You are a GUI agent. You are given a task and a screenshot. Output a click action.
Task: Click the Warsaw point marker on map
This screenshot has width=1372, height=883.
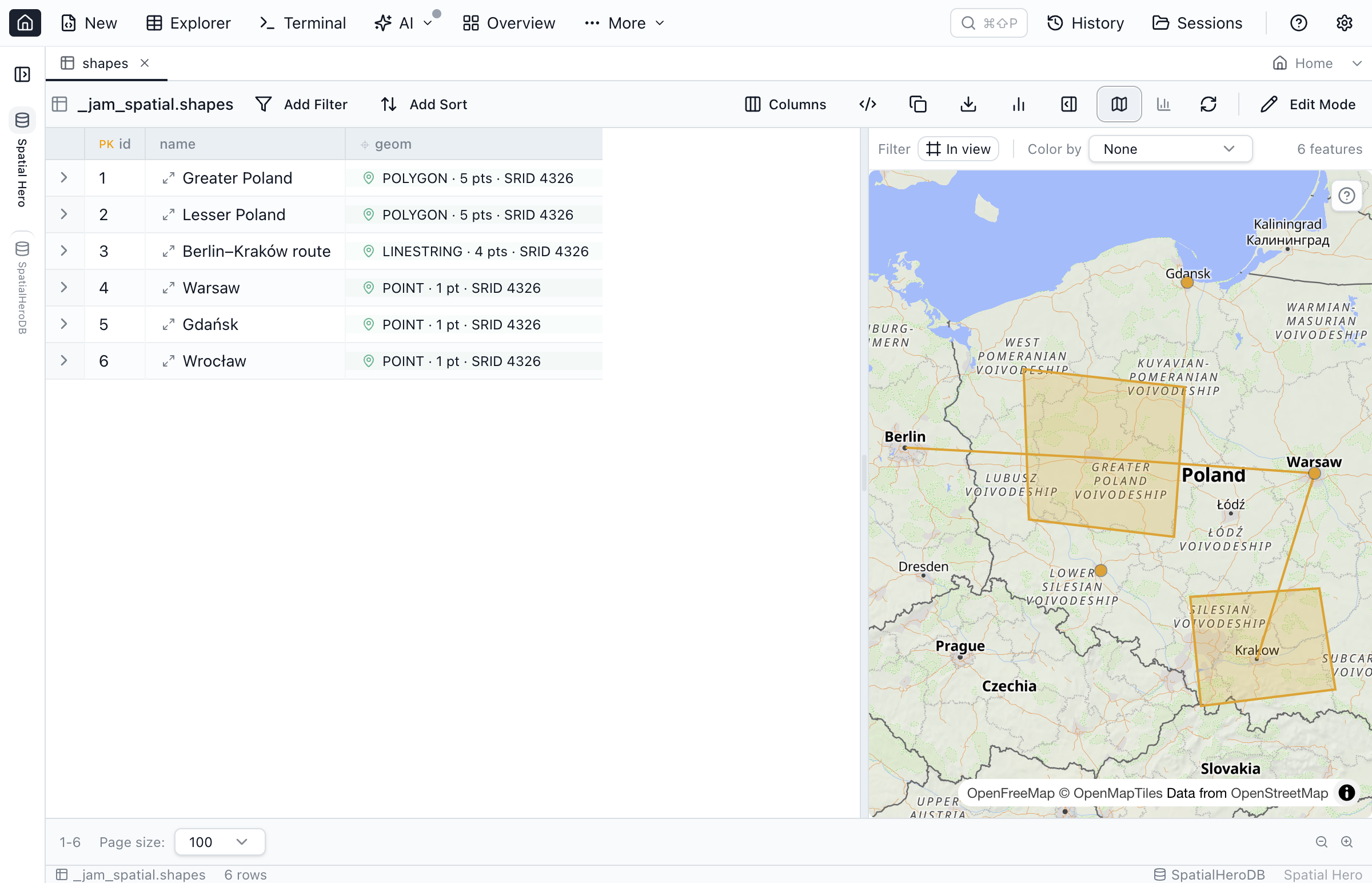tap(1314, 474)
